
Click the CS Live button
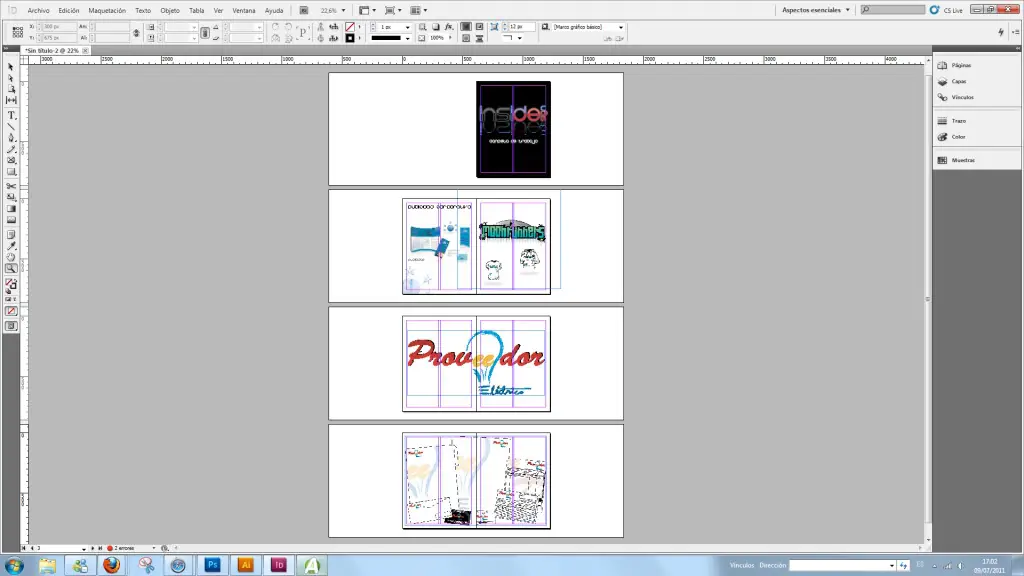[946, 10]
